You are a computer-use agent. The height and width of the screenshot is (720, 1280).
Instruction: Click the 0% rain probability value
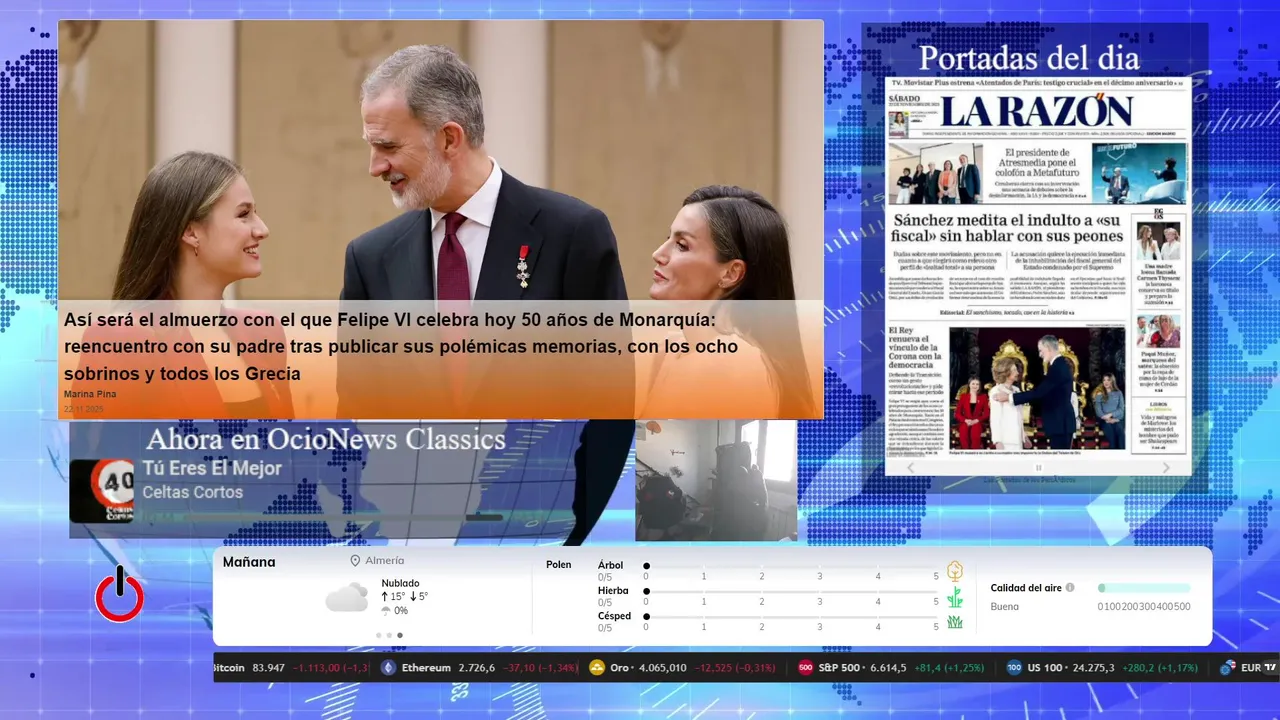(x=401, y=610)
